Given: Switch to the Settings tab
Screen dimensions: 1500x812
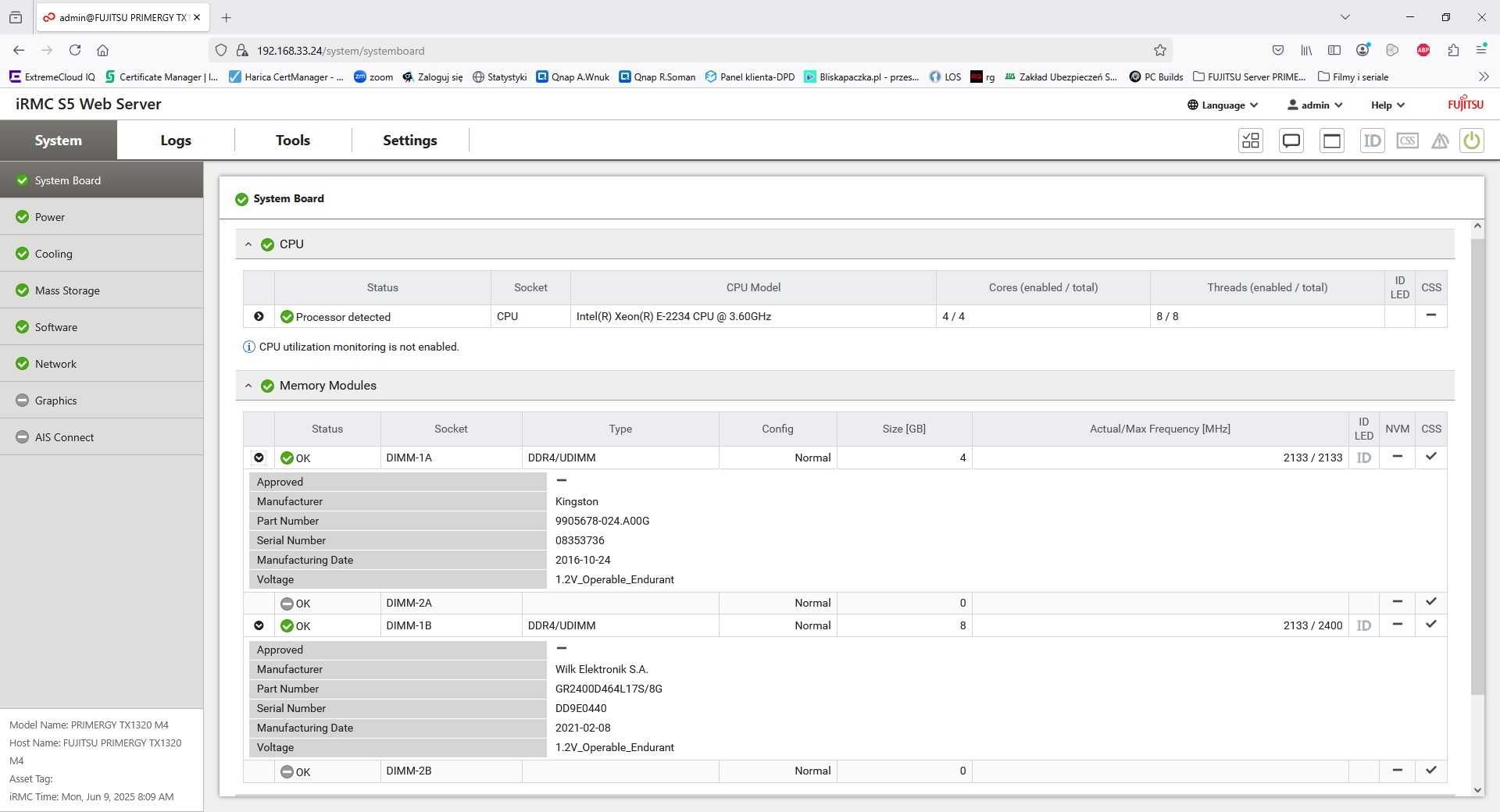Looking at the screenshot, I should click(x=410, y=141).
